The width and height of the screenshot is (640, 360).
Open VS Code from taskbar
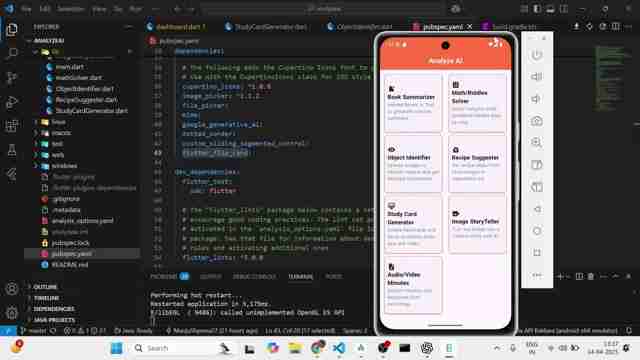pyautogui.click(x=339, y=348)
